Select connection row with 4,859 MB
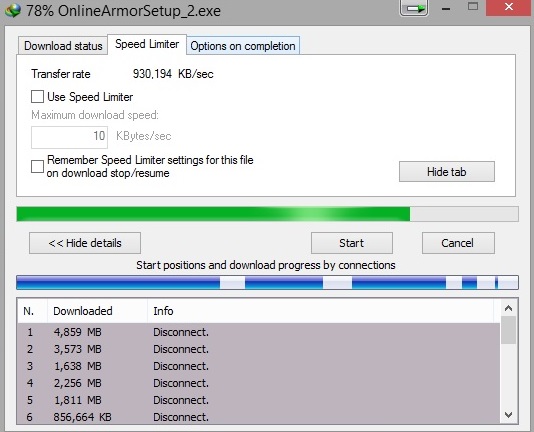Viewport: 534px width, 432px height. [x=259, y=332]
